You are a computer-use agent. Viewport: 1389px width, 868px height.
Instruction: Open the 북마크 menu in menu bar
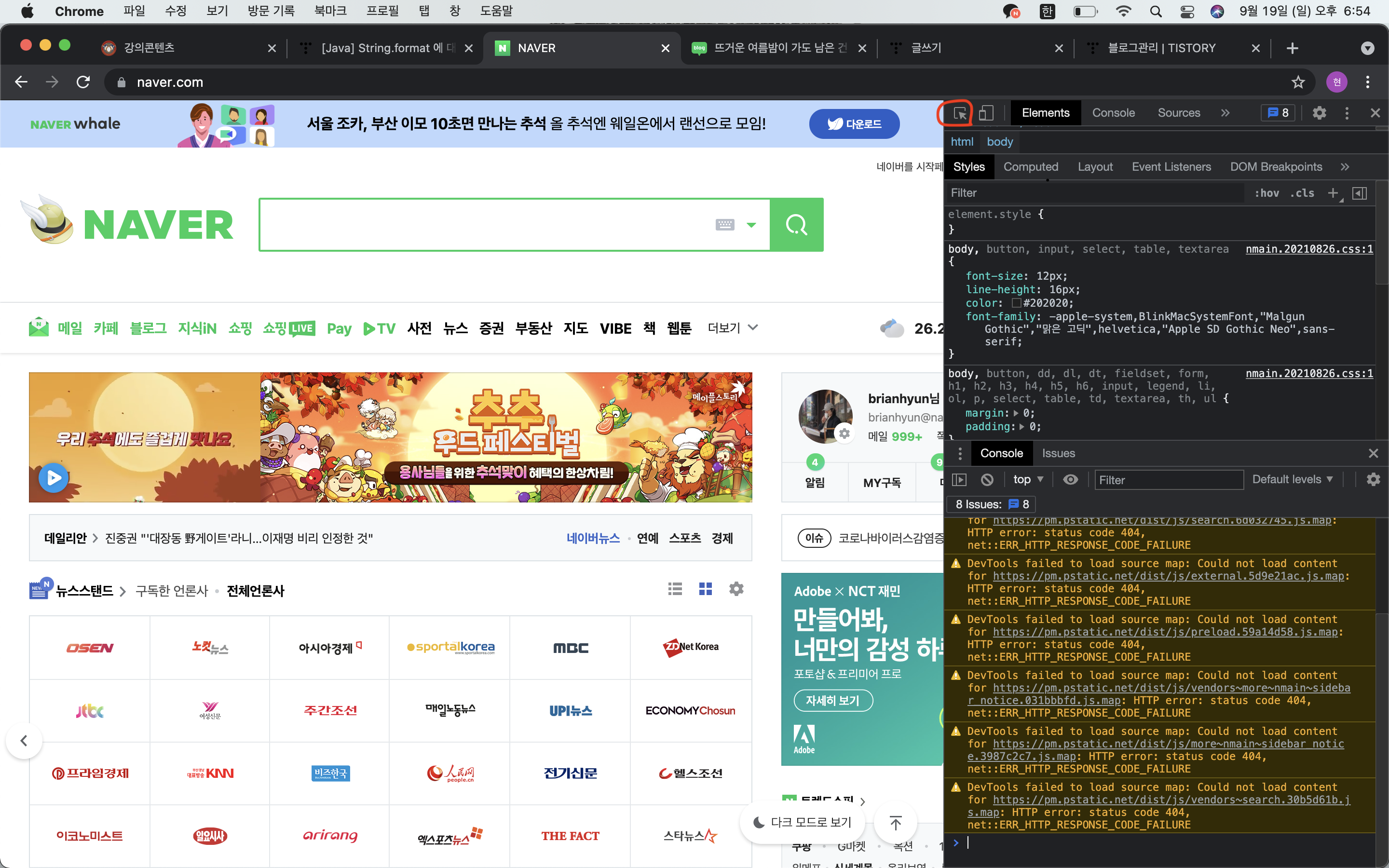(330, 11)
